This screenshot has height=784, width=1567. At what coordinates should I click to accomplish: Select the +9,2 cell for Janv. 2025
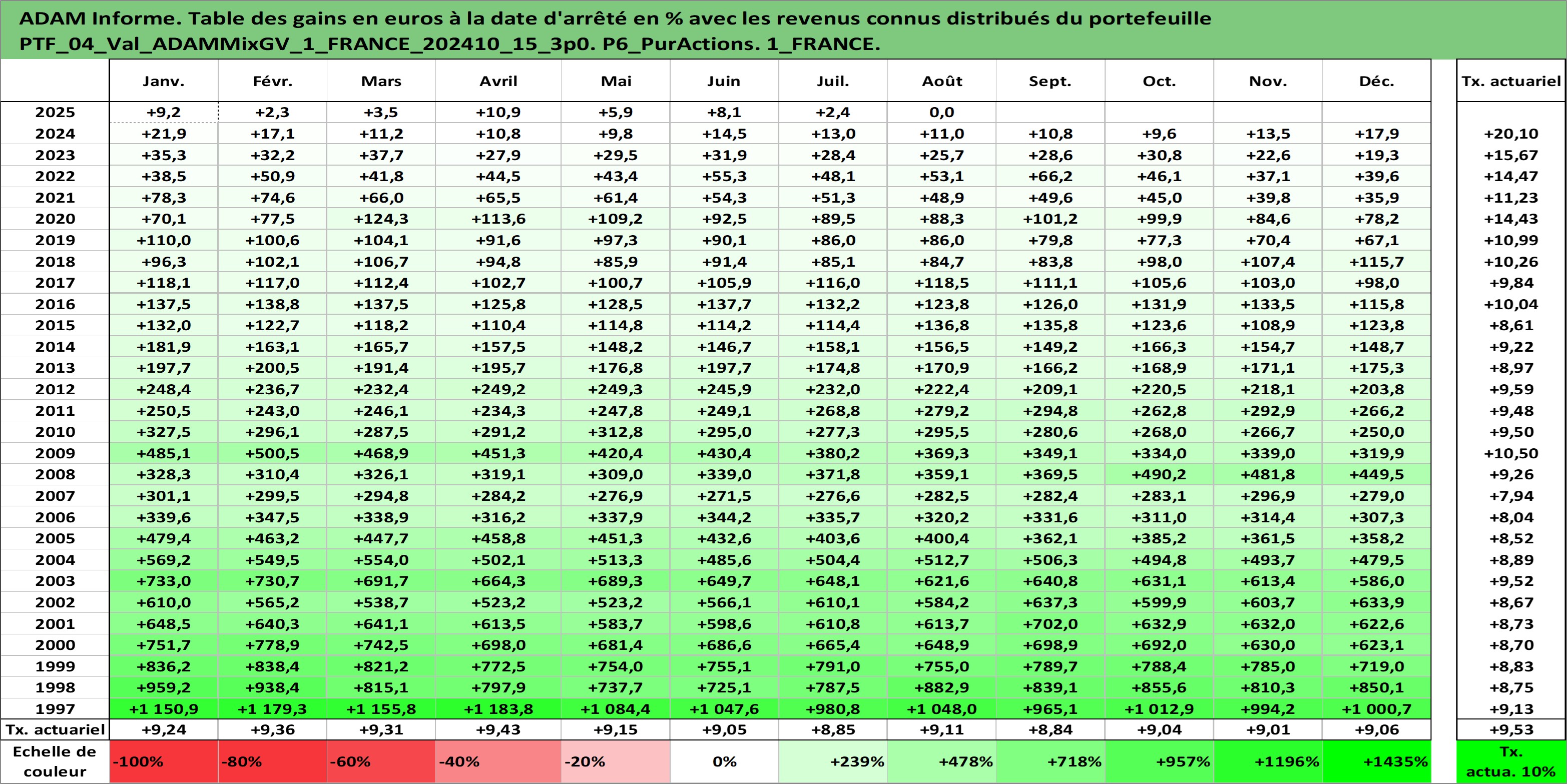[164, 112]
